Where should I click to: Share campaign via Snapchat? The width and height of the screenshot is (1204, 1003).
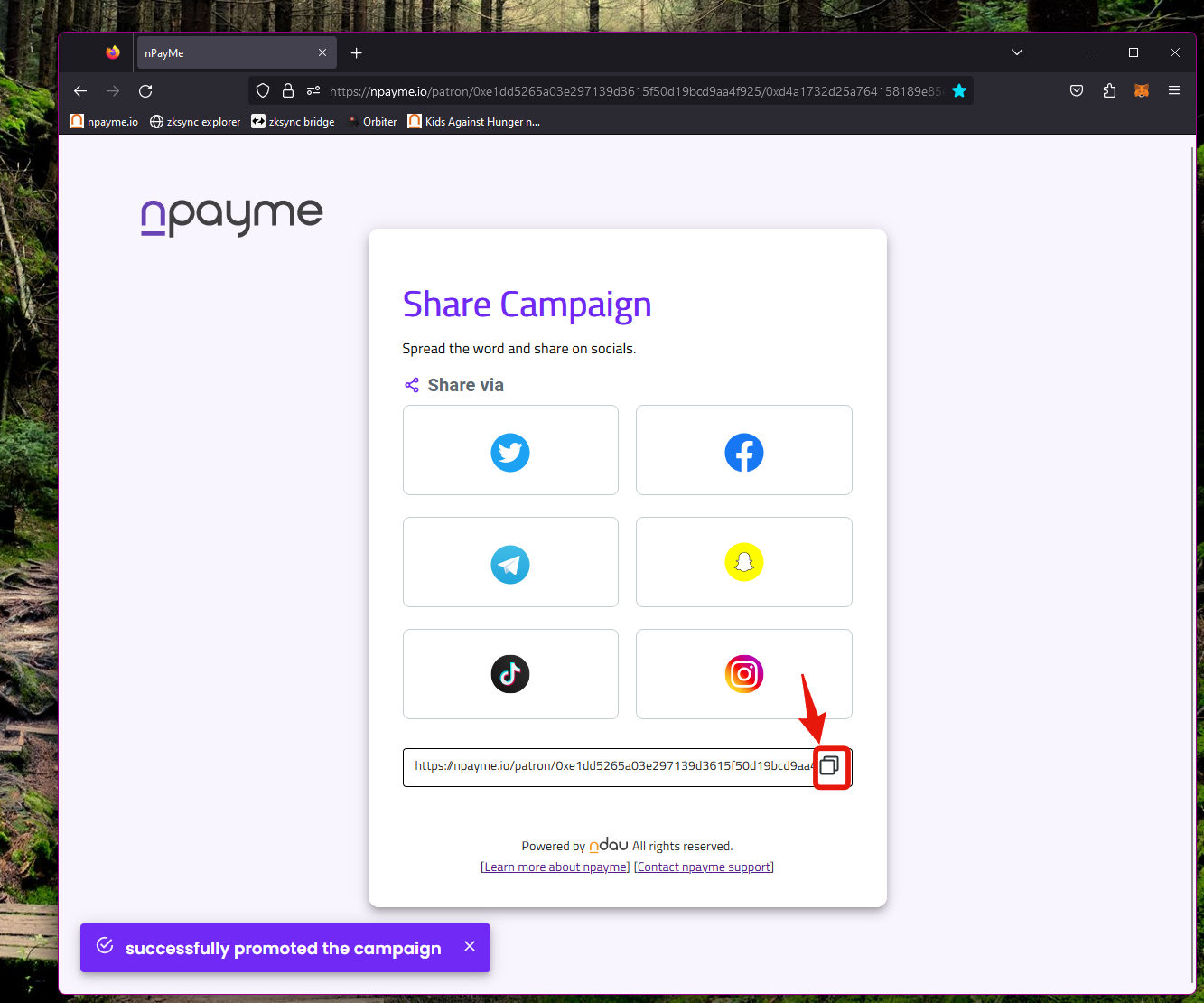pyautogui.click(x=744, y=562)
